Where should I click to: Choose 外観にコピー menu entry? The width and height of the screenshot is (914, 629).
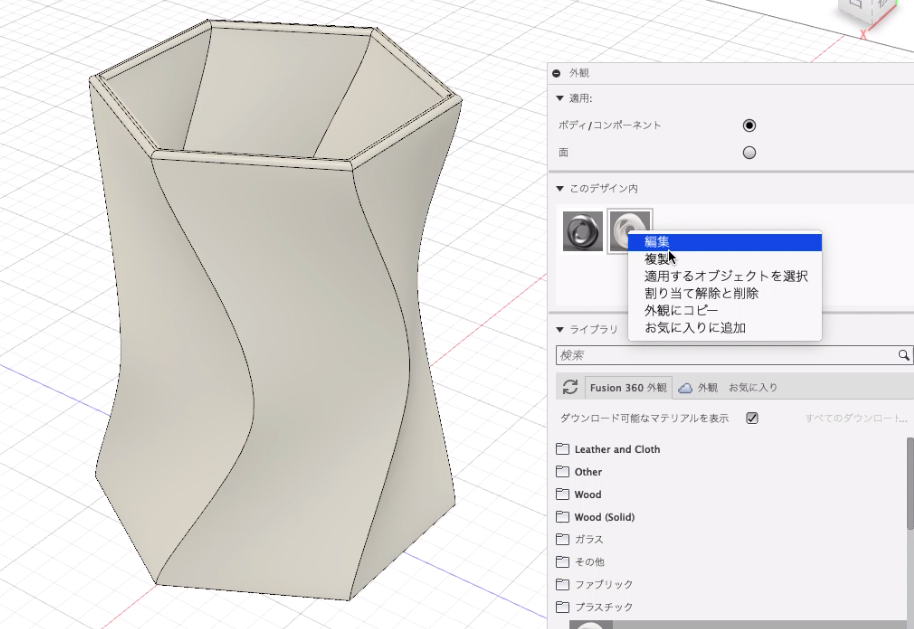click(725, 310)
